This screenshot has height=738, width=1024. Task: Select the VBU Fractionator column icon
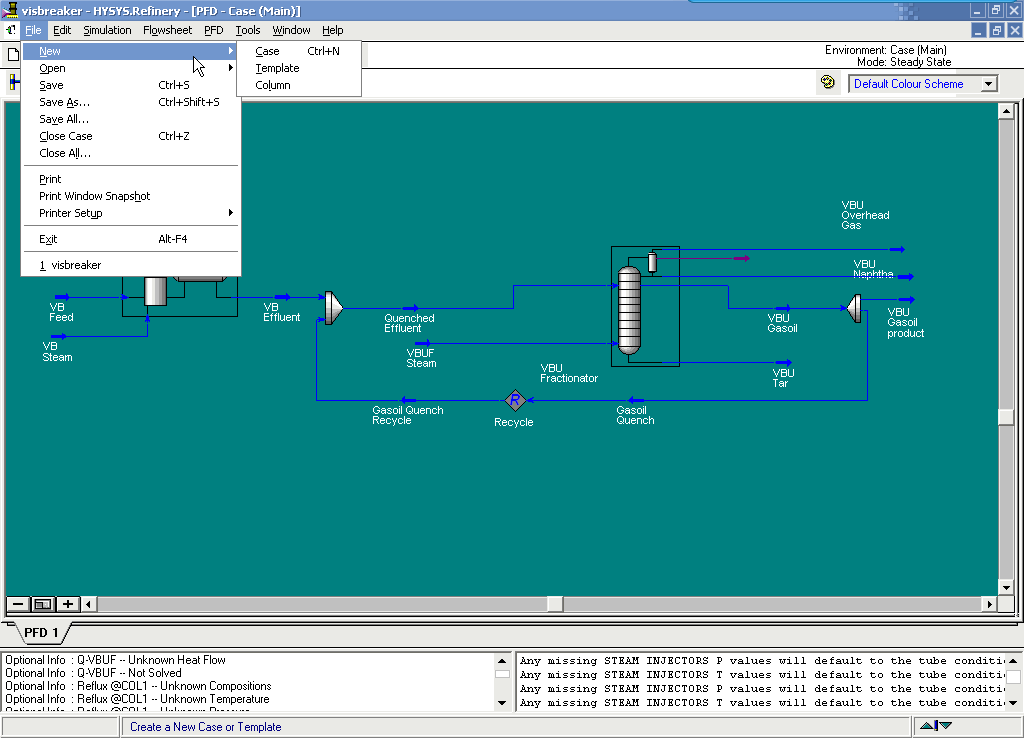coord(629,310)
